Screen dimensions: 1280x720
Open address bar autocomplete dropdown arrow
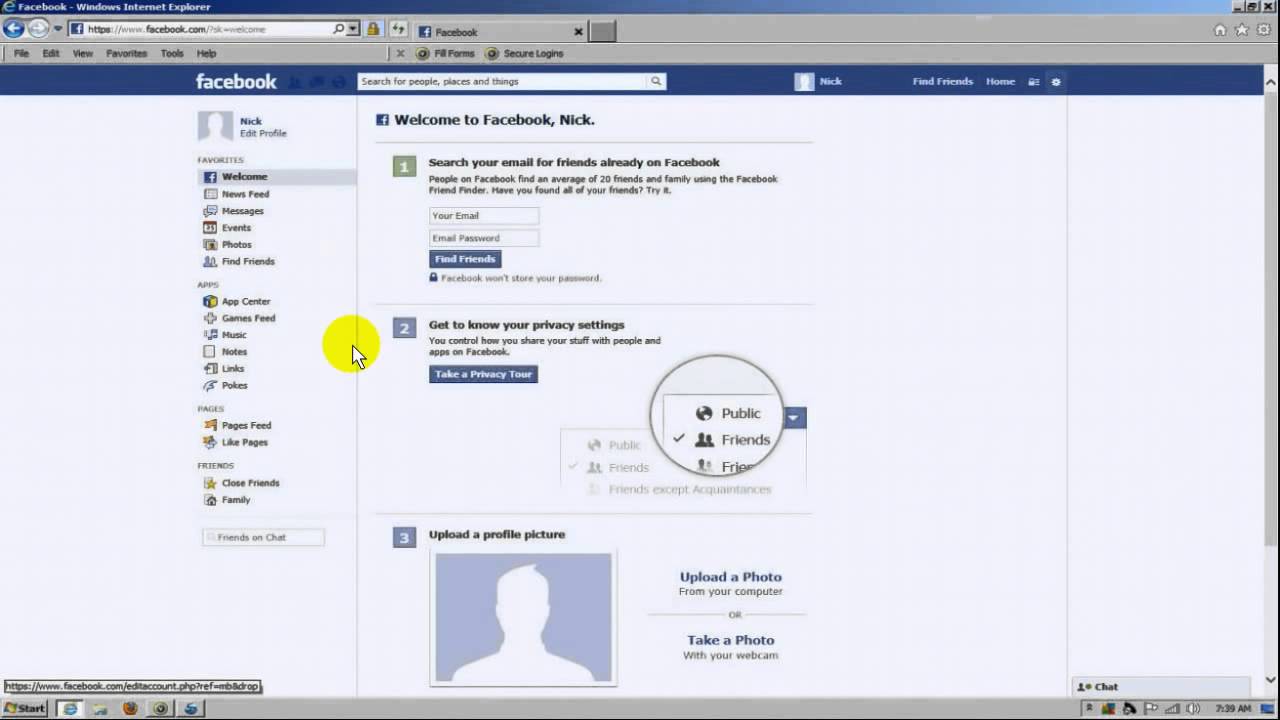pos(353,29)
